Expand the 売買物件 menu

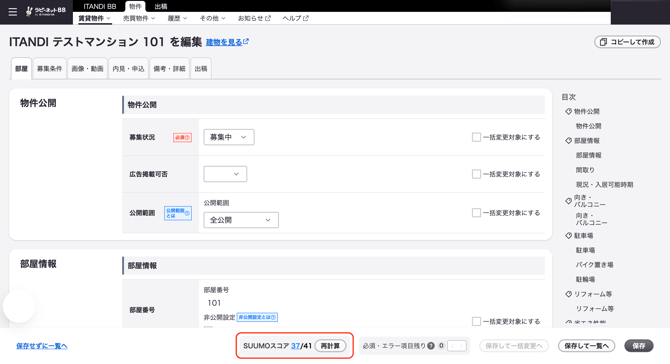[x=139, y=18]
